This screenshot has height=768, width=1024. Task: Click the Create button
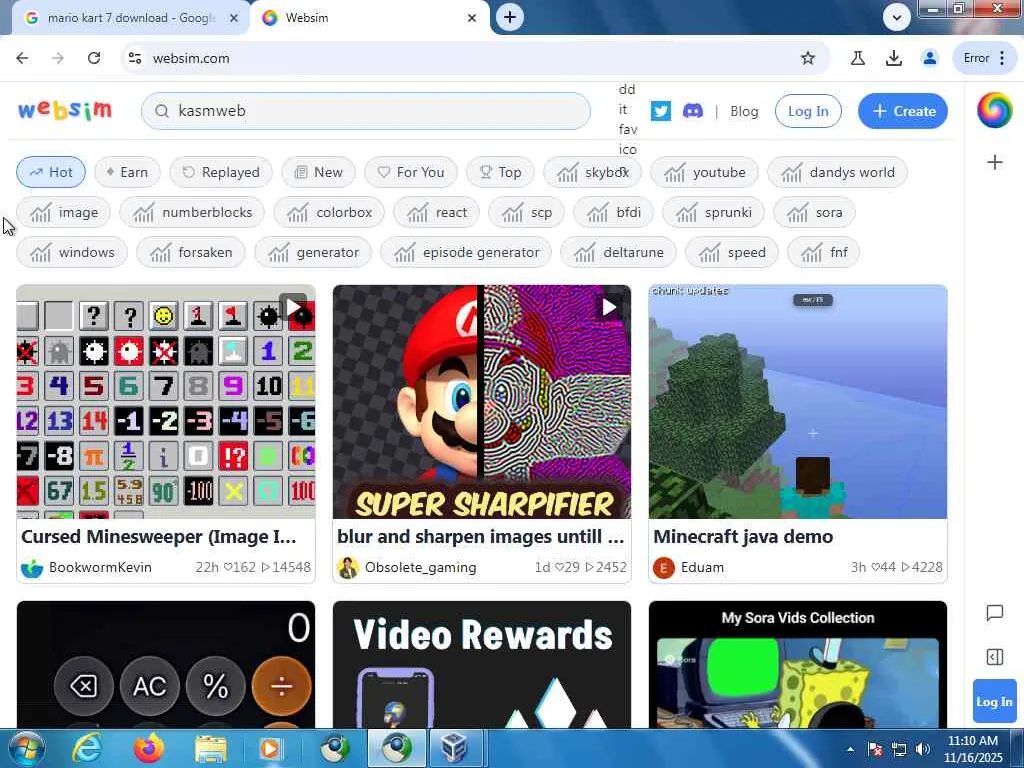point(903,111)
